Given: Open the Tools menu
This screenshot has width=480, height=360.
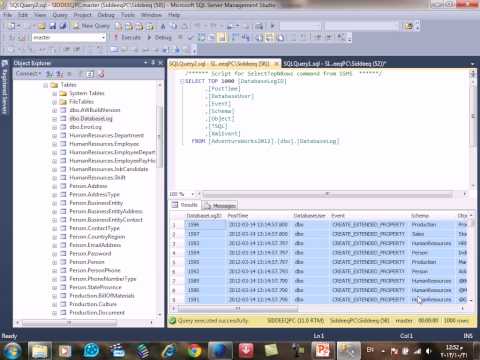Looking at the screenshot, I should click(x=128, y=15).
